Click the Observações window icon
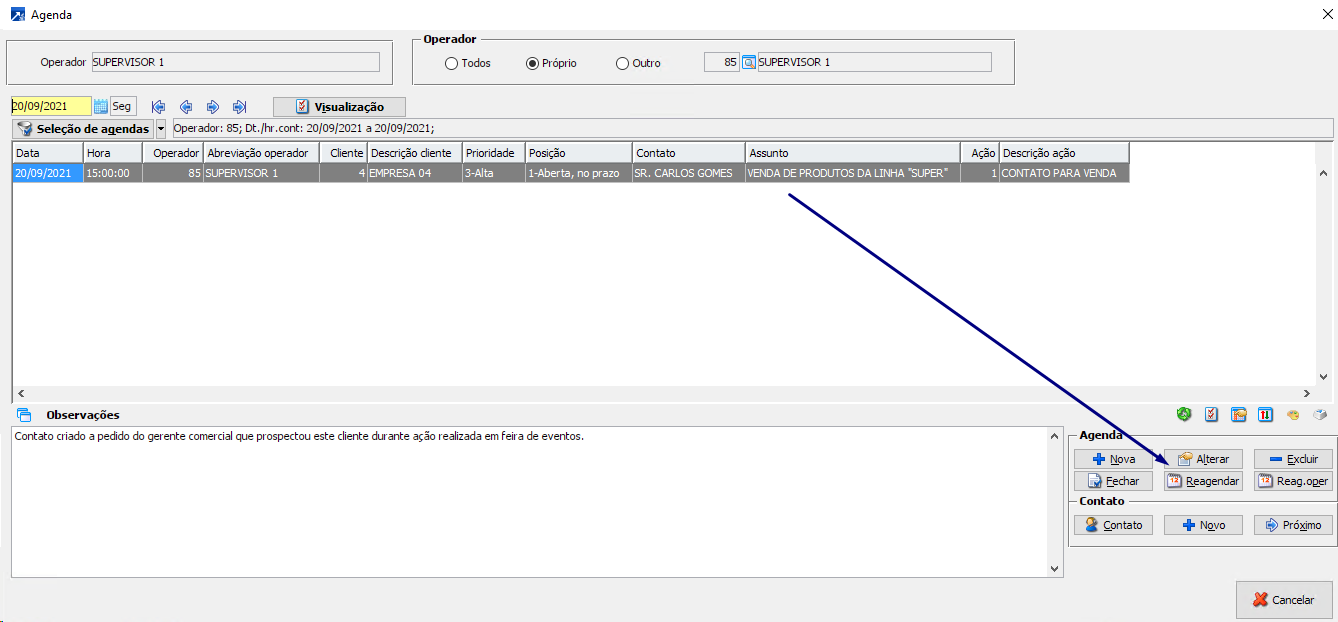Image resolution: width=1338 pixels, height=622 pixels. [24, 415]
